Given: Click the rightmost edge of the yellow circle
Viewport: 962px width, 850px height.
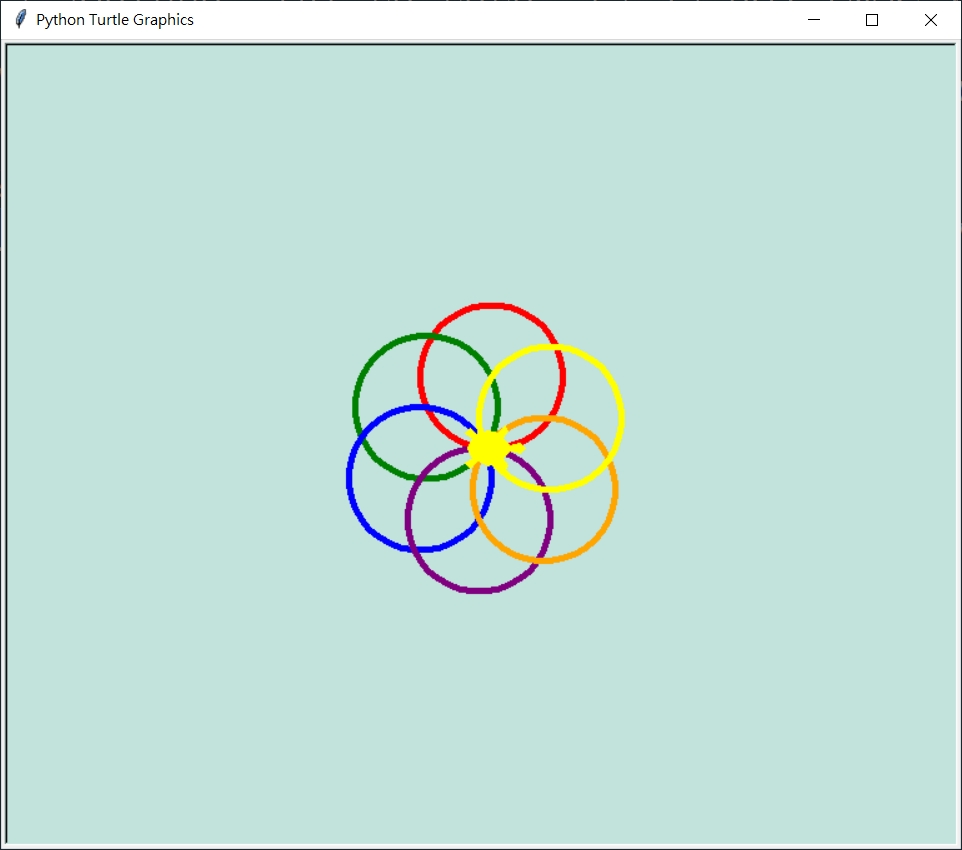Looking at the screenshot, I should click(x=622, y=417).
